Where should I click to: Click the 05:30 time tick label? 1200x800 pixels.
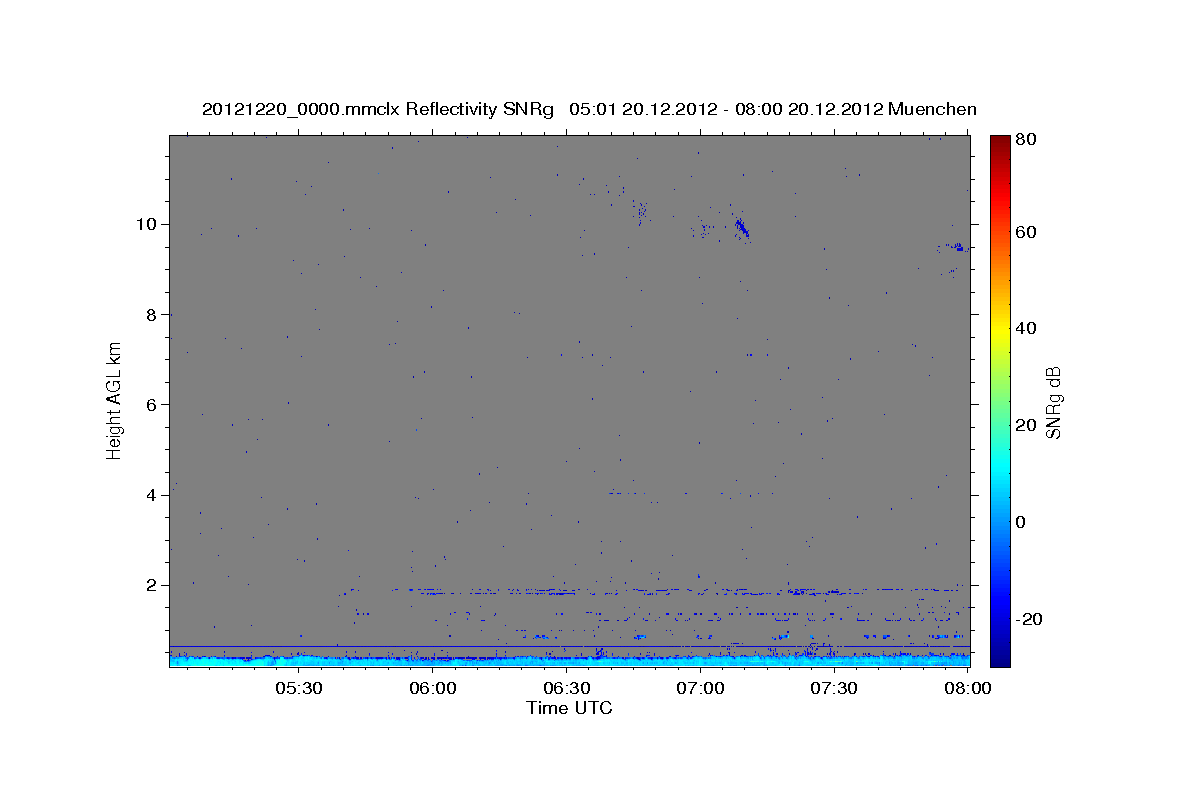click(299, 689)
